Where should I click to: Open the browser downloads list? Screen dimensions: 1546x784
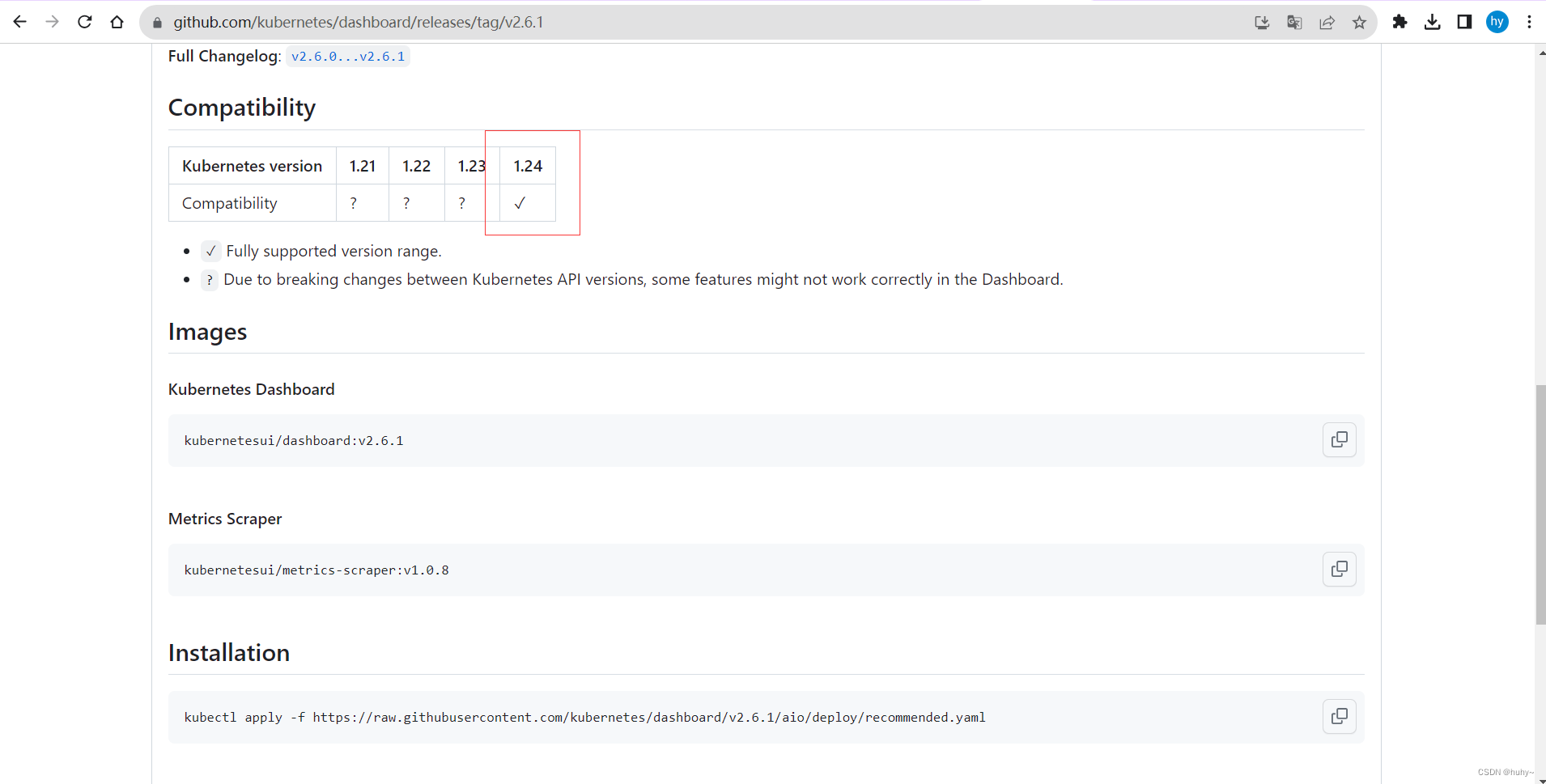coord(1432,22)
